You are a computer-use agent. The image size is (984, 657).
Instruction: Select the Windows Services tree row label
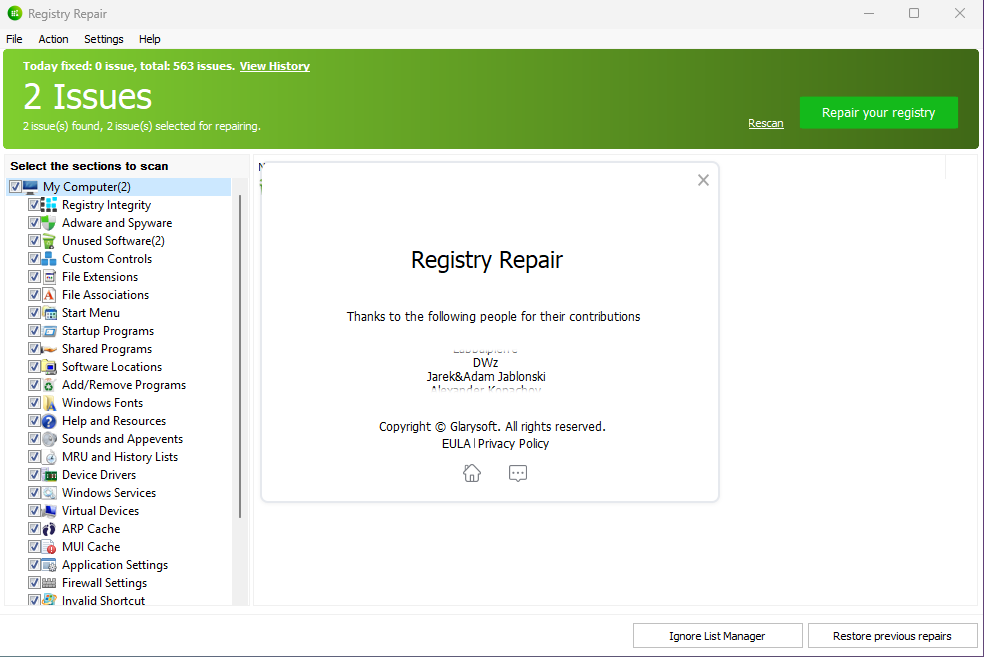[109, 493]
